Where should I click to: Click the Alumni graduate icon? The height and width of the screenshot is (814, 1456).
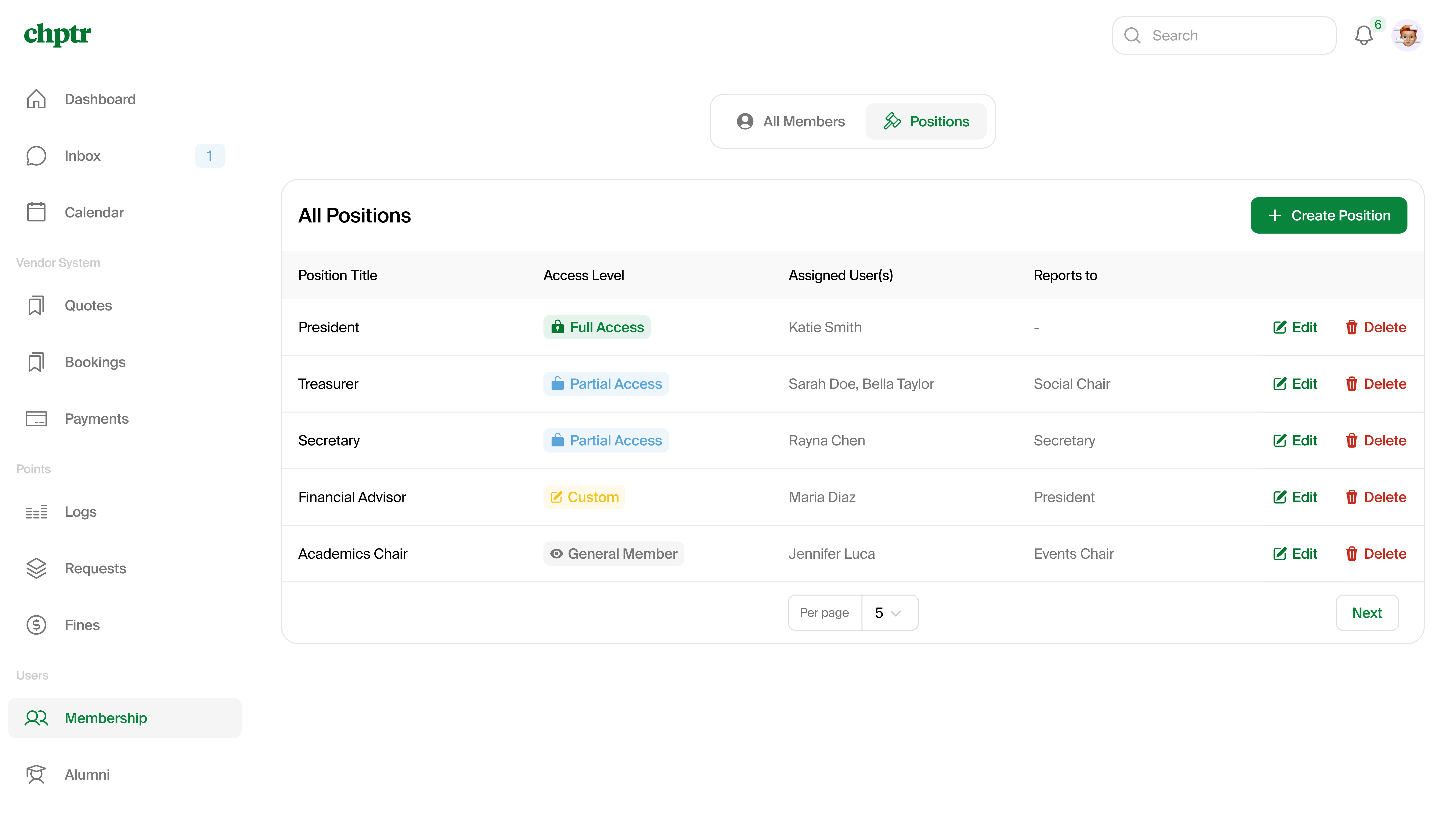[36, 774]
